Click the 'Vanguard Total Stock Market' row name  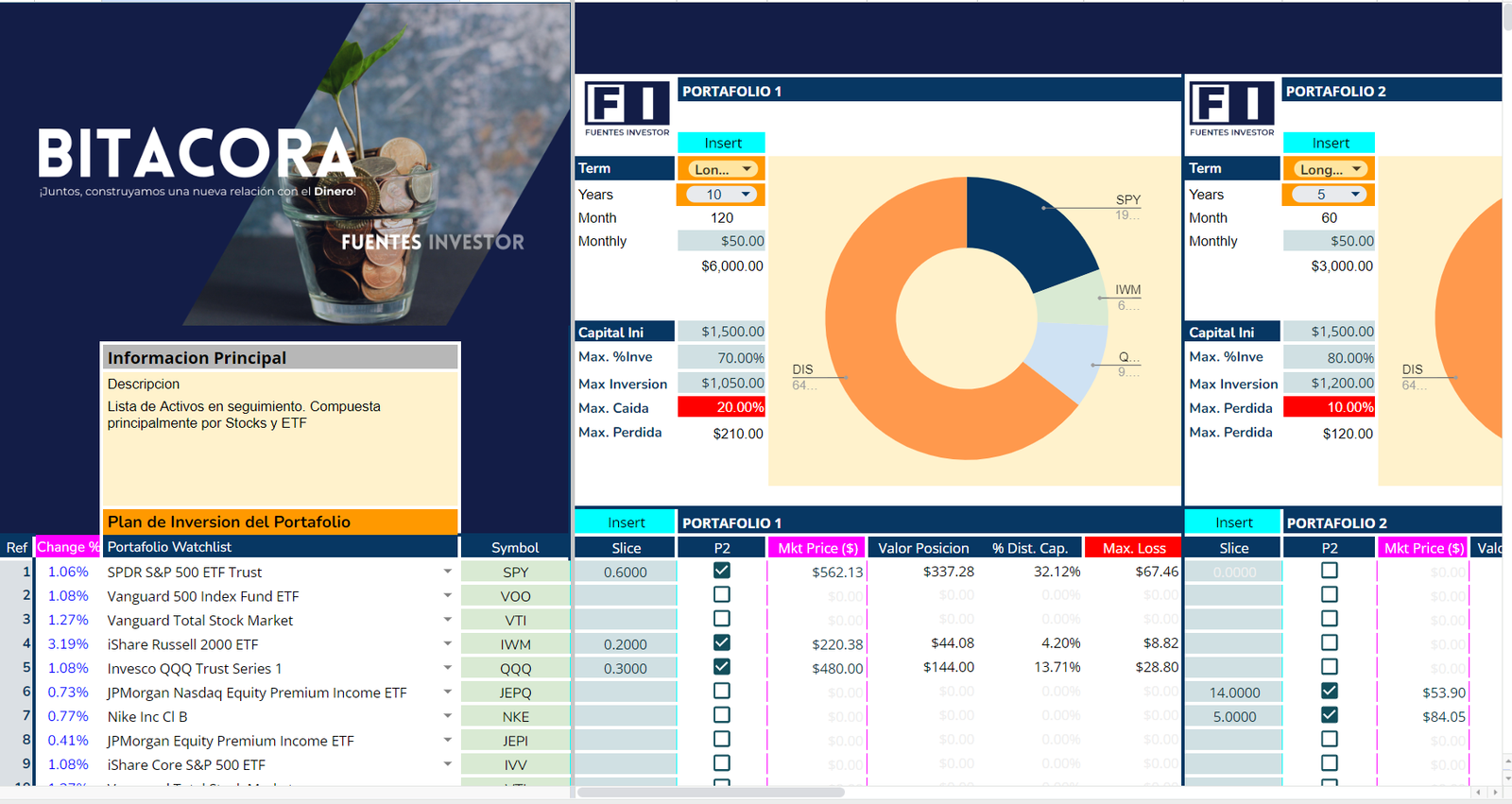(200, 621)
